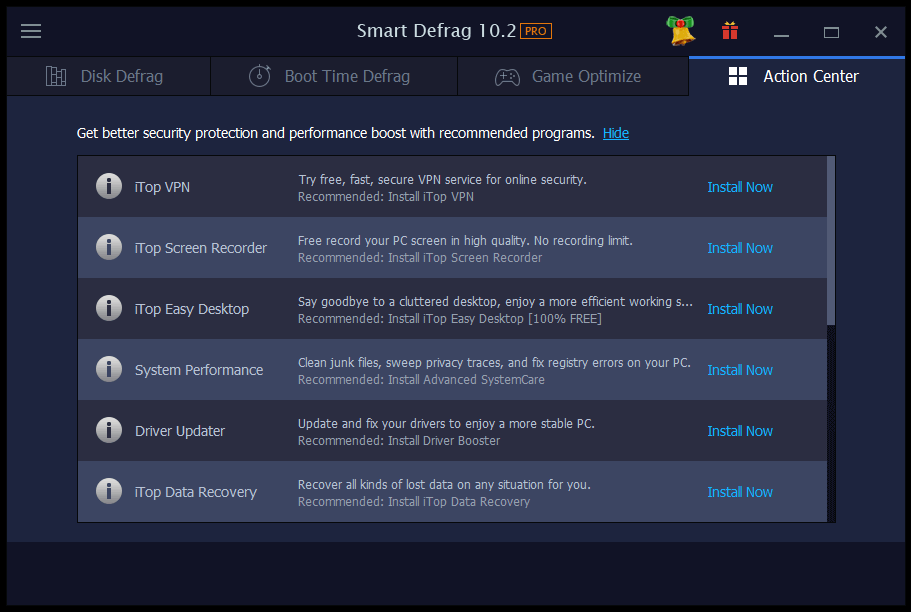911x612 pixels.
Task: Select the Driver Updater row label
Action: coord(180,431)
